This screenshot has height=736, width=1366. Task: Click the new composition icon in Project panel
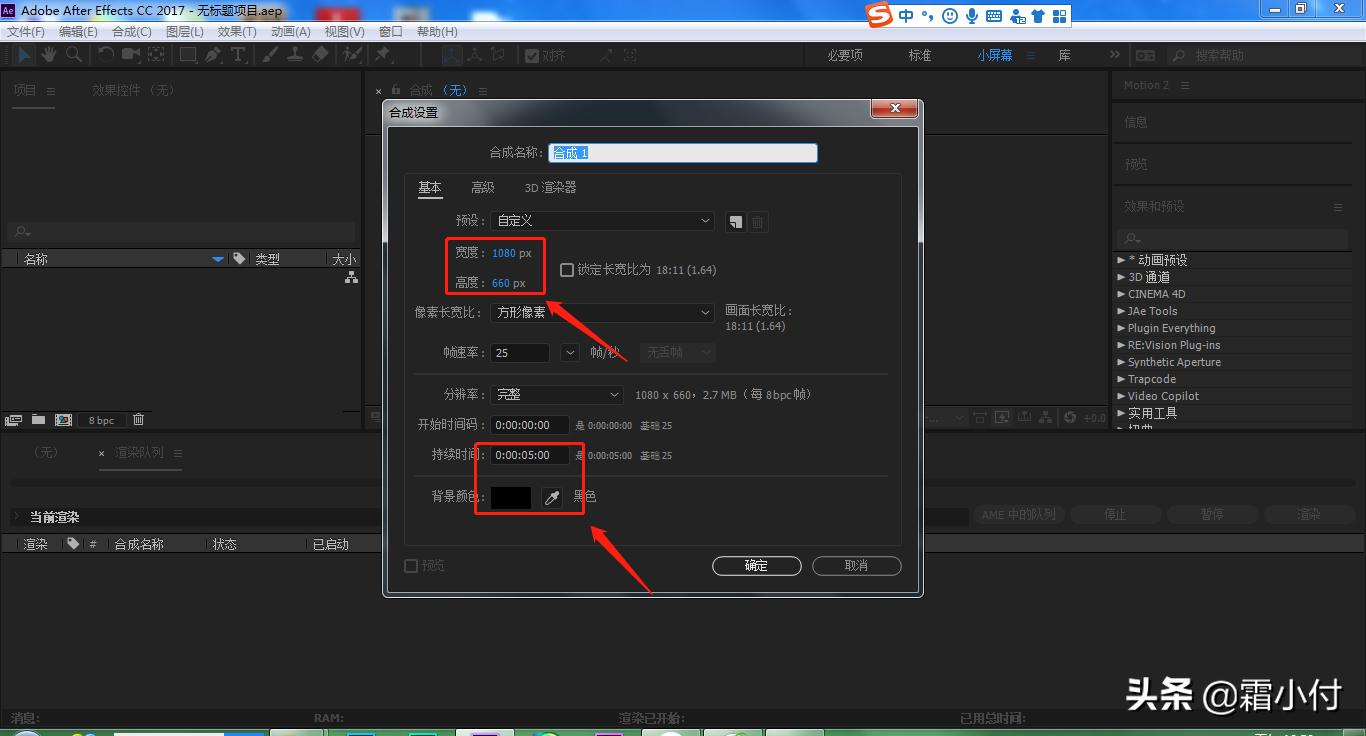pyautogui.click(x=63, y=420)
